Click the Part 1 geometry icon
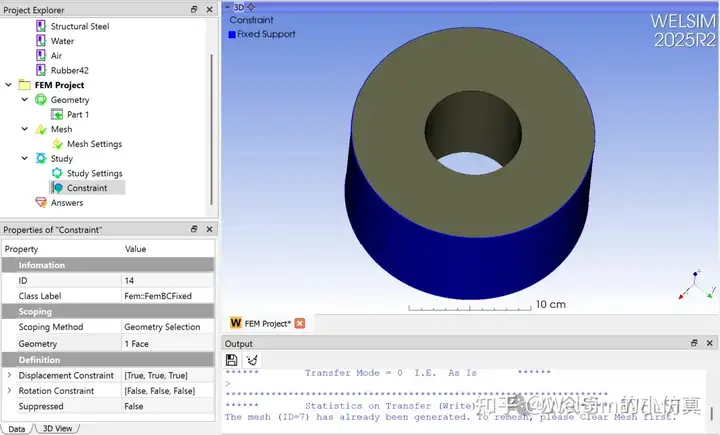720x435 pixels. coord(57,114)
